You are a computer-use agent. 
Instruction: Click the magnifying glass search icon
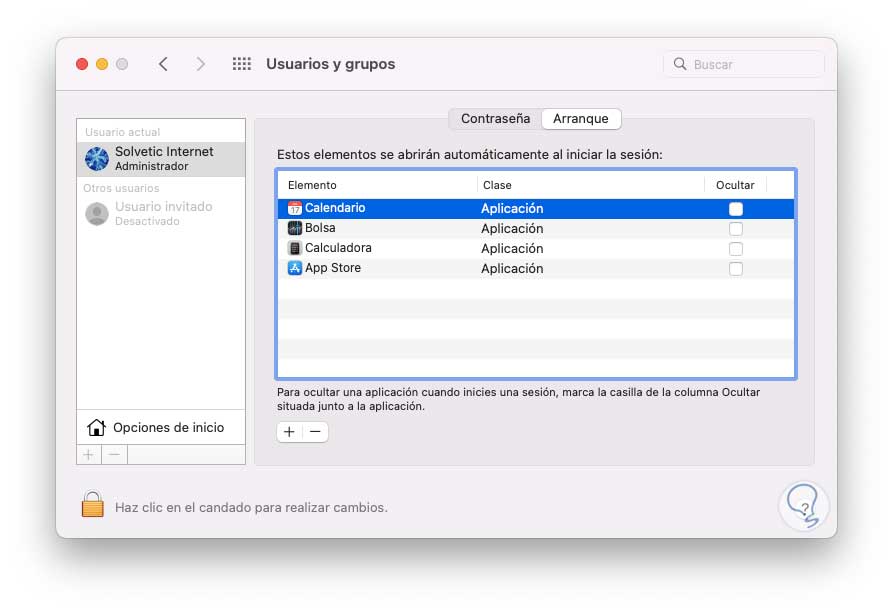(x=679, y=64)
